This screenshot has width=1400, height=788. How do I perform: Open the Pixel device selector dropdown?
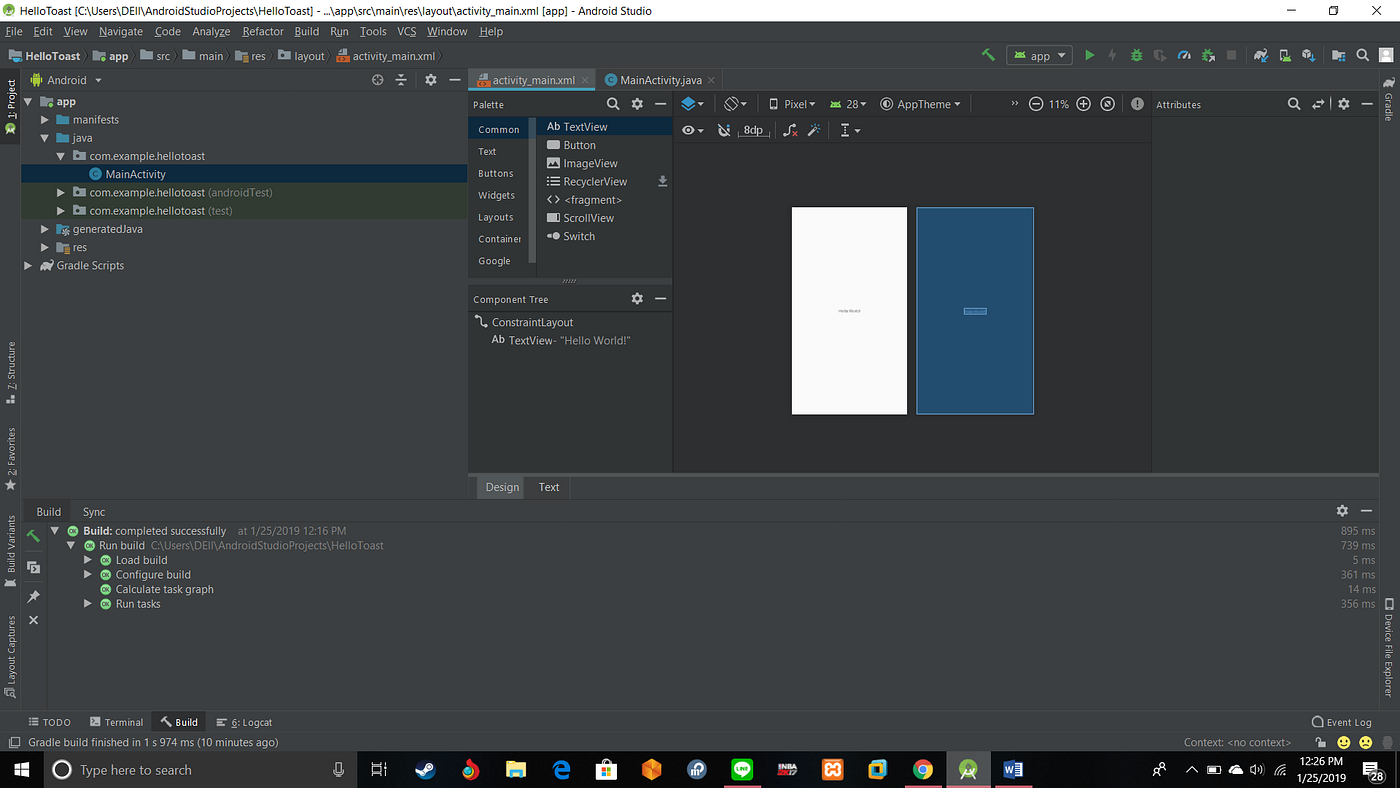[x=795, y=103]
